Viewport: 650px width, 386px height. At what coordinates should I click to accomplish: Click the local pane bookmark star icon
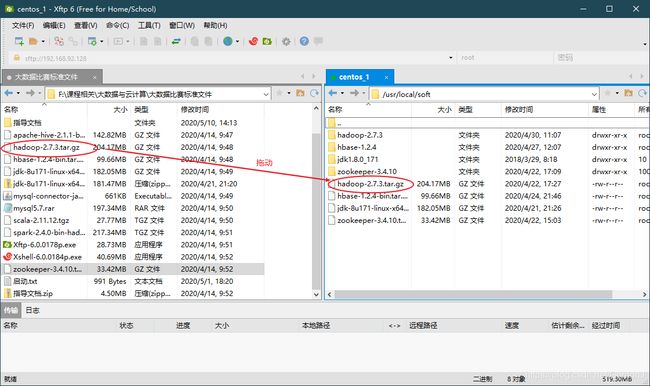click(279, 93)
